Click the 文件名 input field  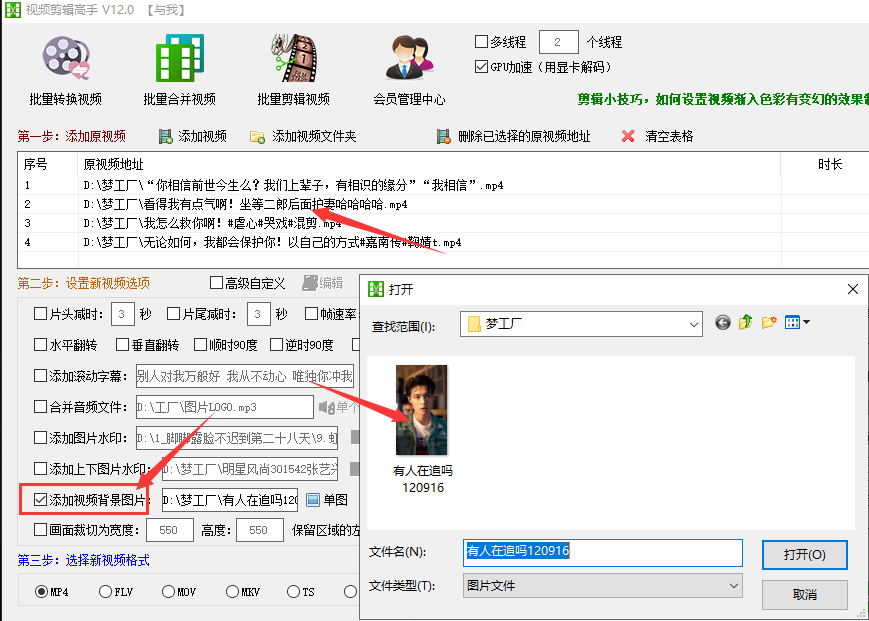pos(602,553)
